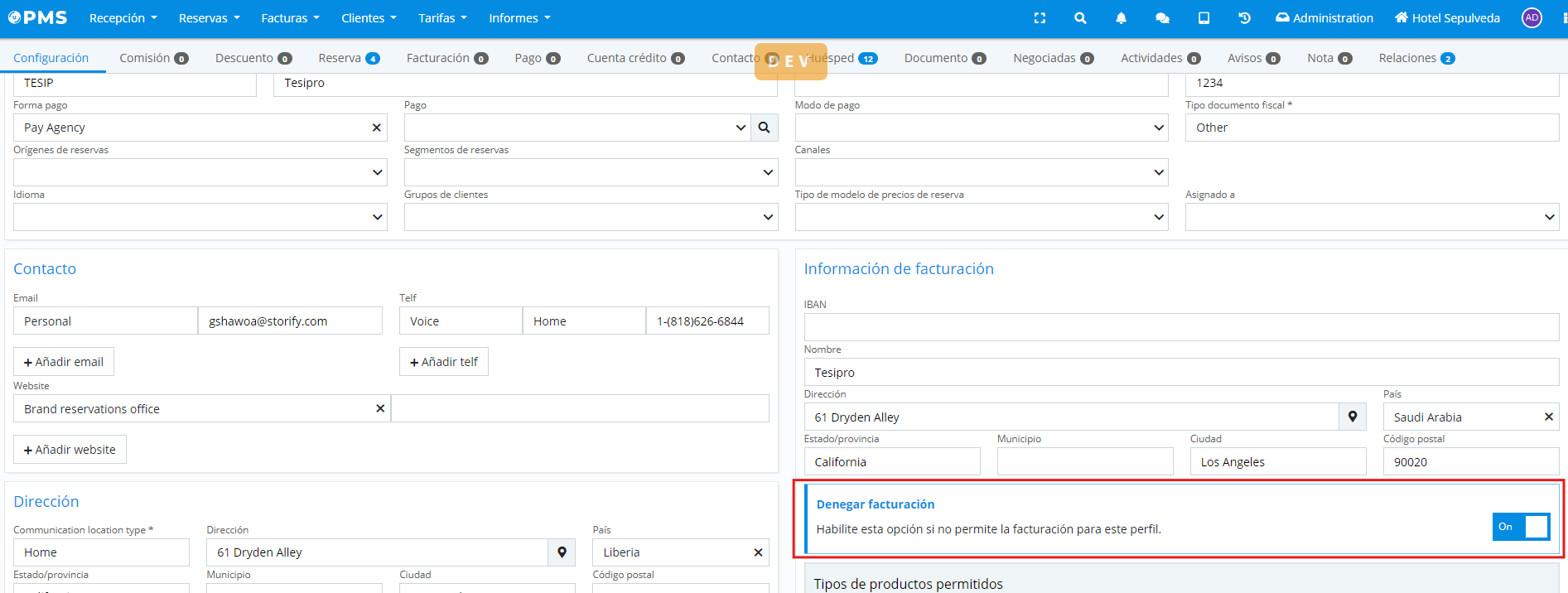Remove Saudi Arabia from País field
Screen dimensions: 1568x593
tap(1548, 417)
